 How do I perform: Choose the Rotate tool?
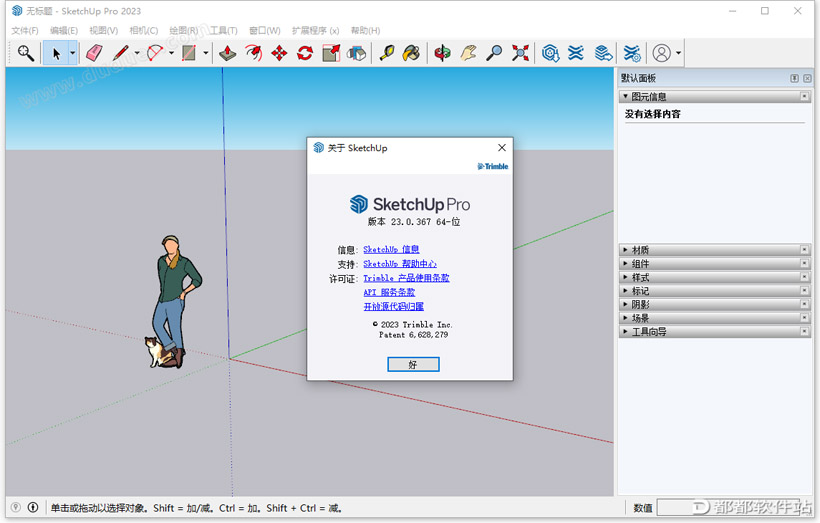[305, 53]
